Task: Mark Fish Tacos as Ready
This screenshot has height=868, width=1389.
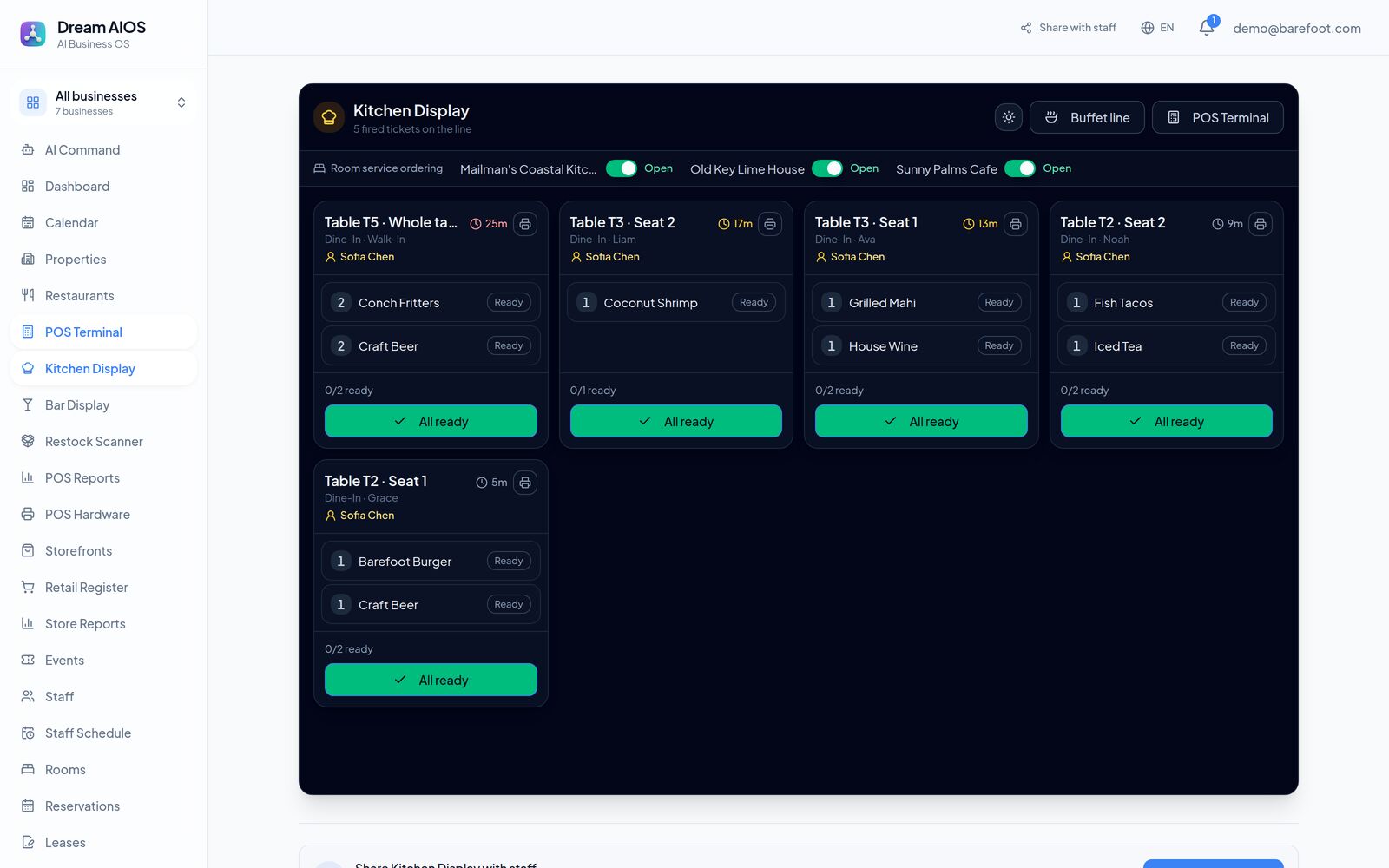Action: (1244, 303)
